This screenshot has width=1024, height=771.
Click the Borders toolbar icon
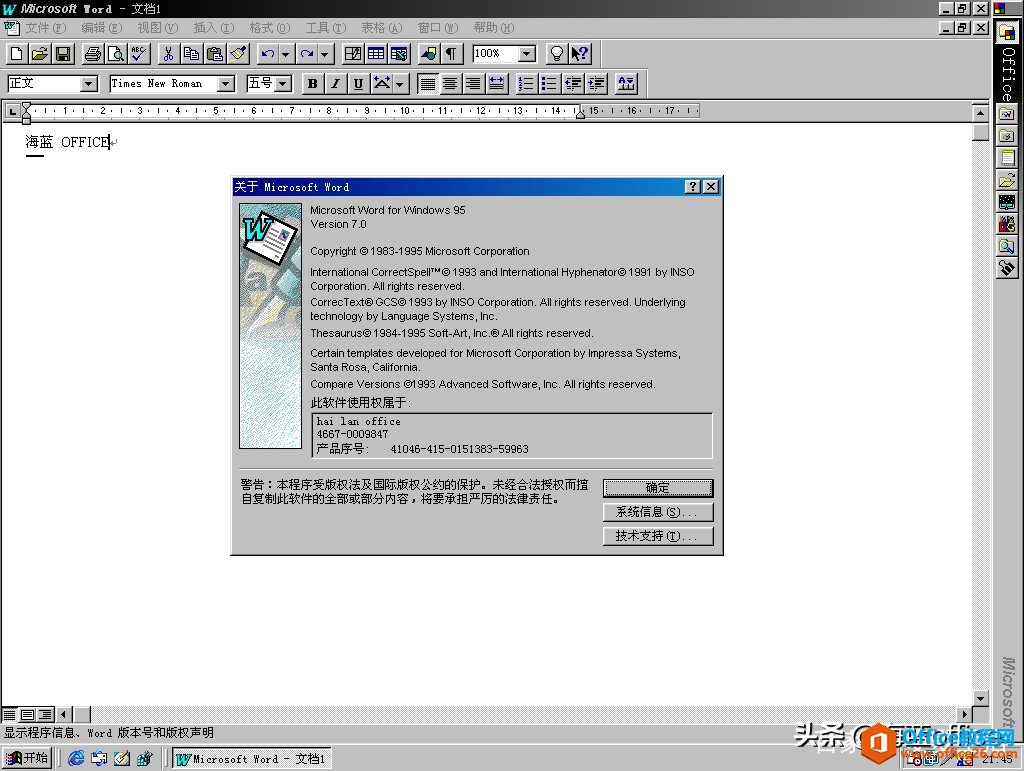[x=626, y=84]
